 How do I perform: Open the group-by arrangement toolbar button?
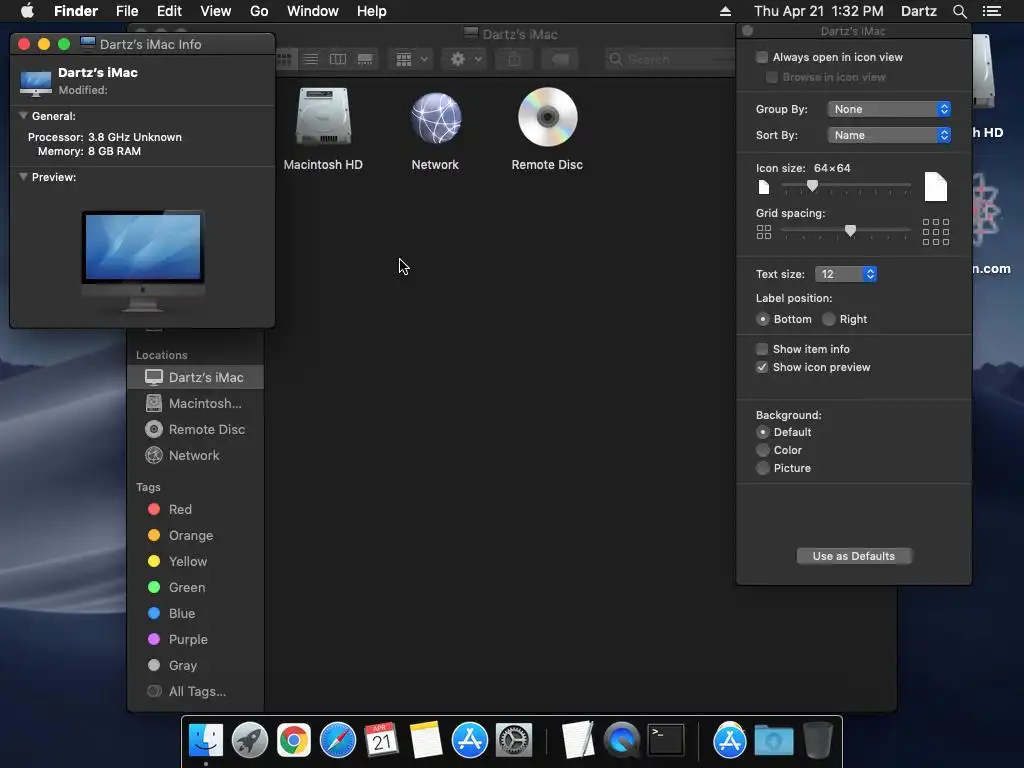[x=411, y=59]
